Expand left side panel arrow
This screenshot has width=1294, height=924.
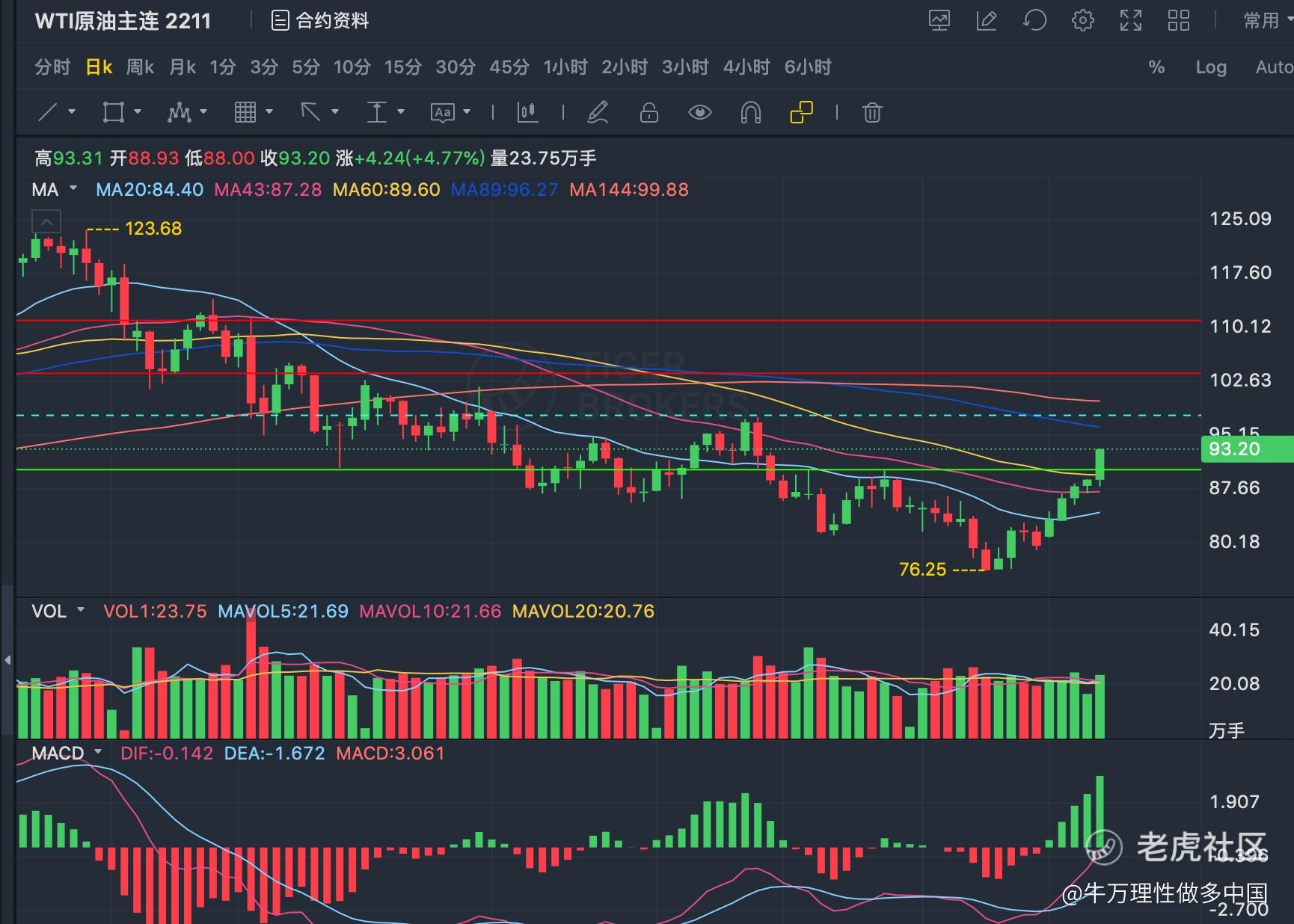7,660
